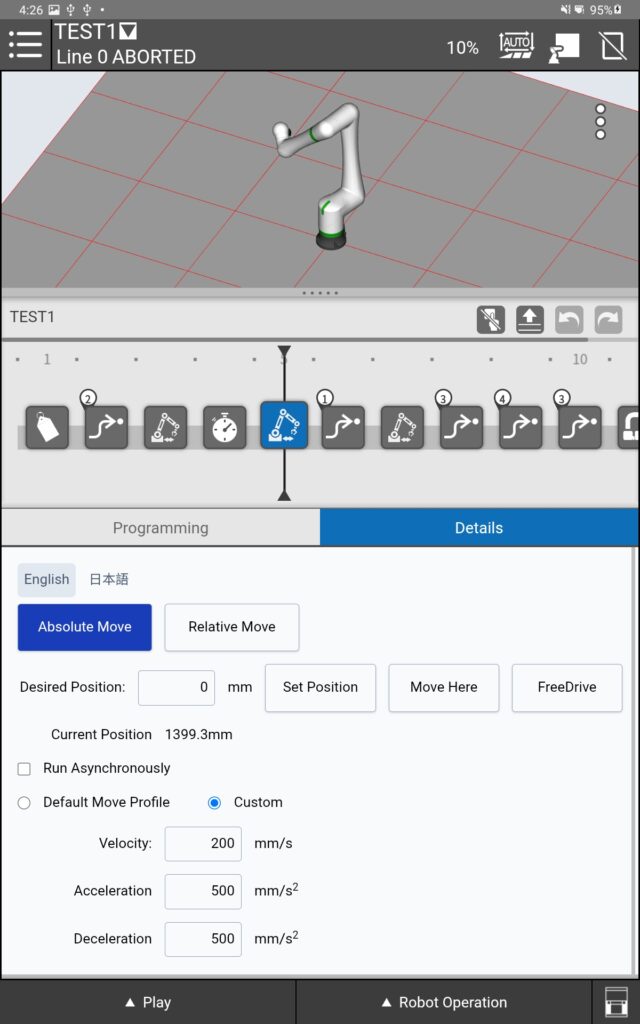Image resolution: width=640 pixels, height=1024 pixels.
Task: Click the dotted panel resize handle
Action: click(320, 293)
